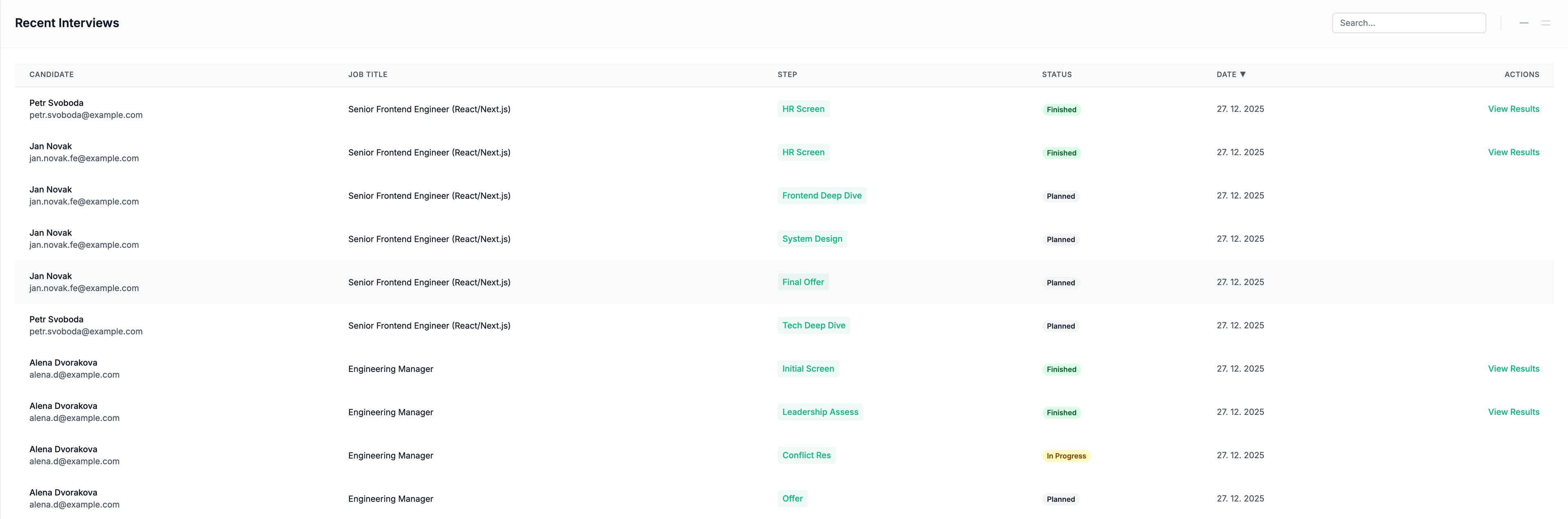Click the STEP column header
Viewport: 1568px width, 519px height.
(786, 74)
